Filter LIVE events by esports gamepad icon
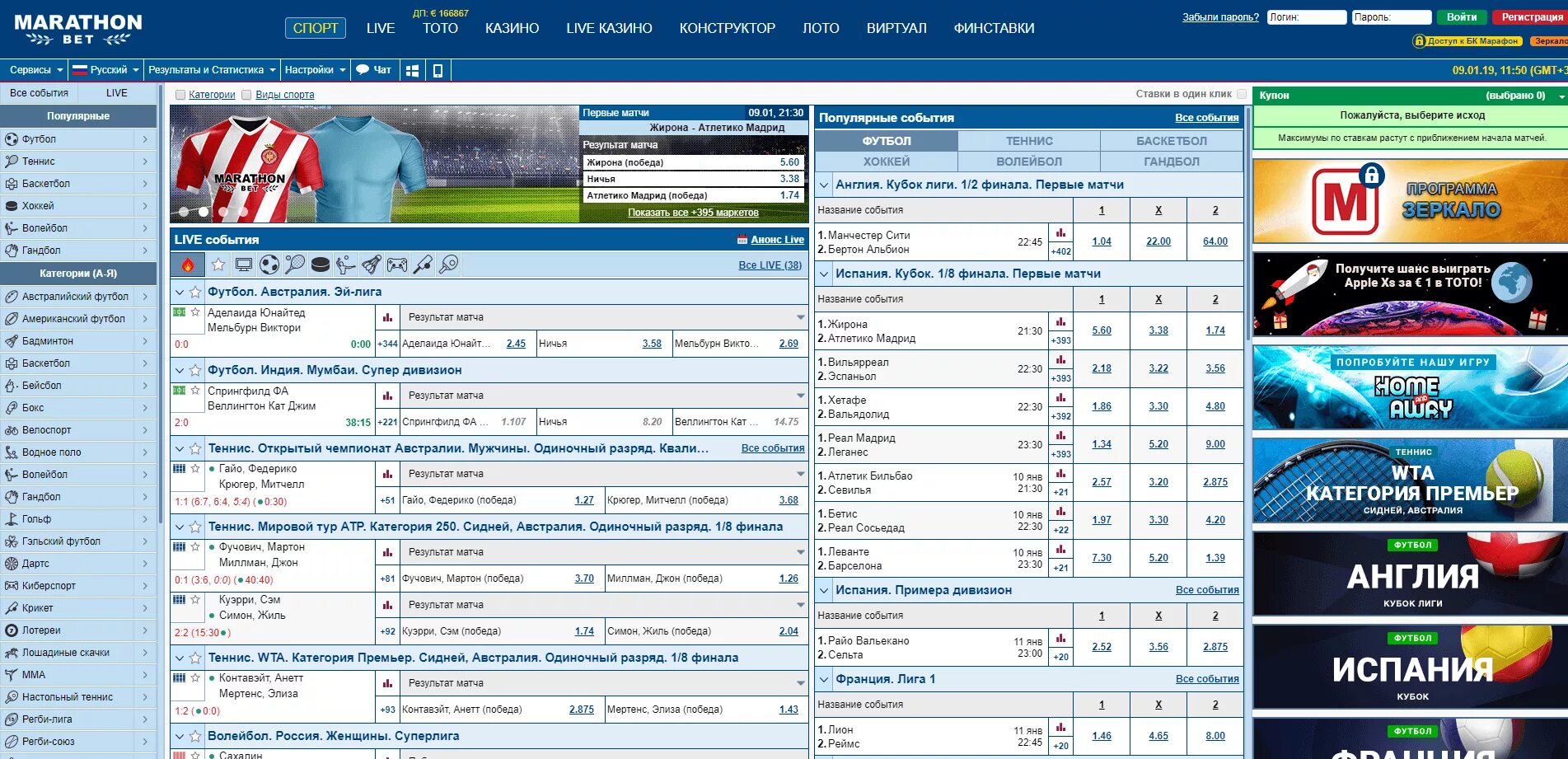This screenshot has height=759, width=1568. point(397,265)
